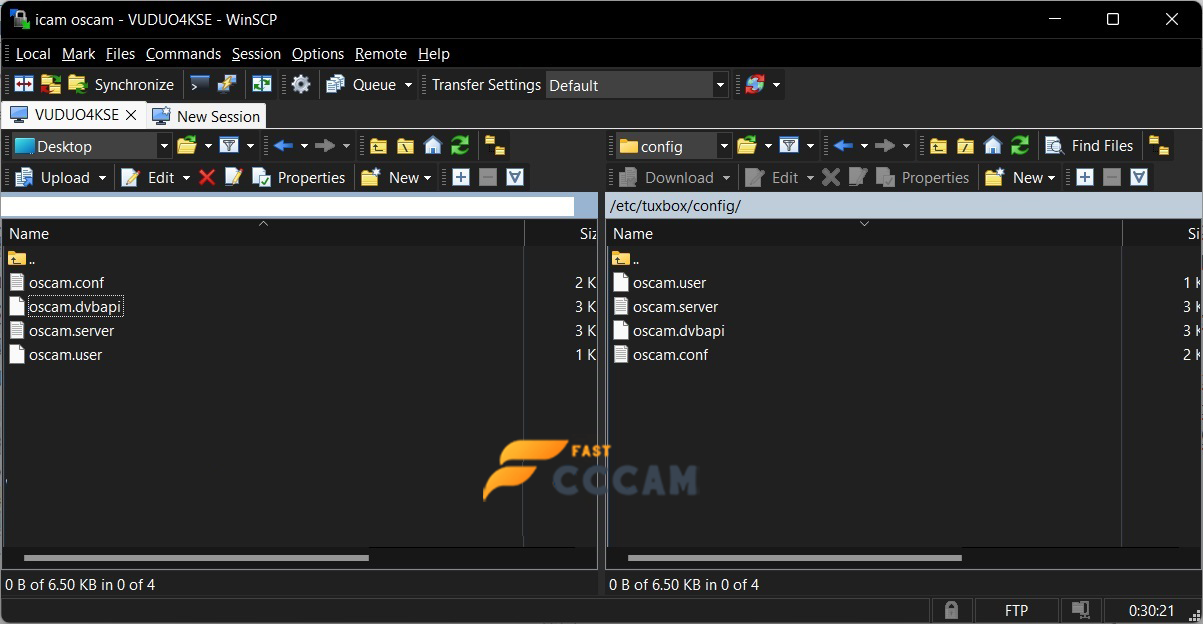Open the Commands menu

pyautogui.click(x=183, y=53)
